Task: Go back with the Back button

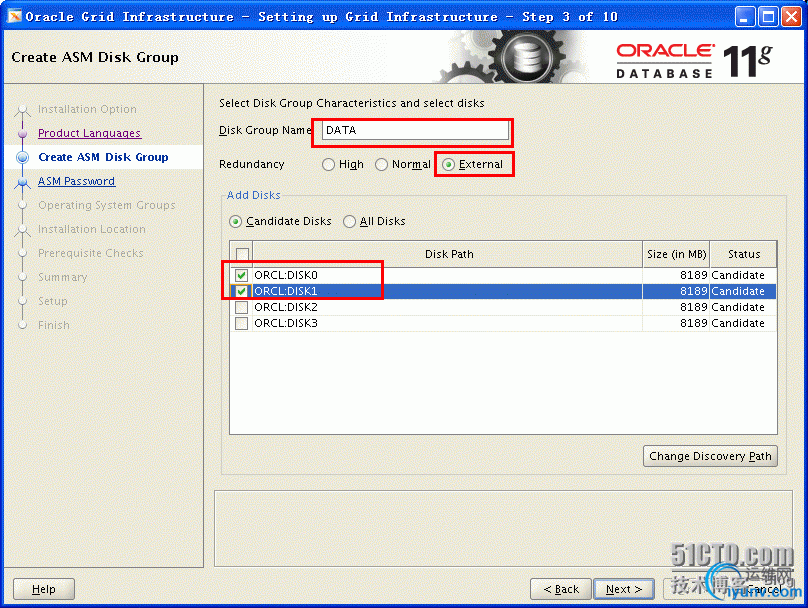Action: tap(561, 589)
